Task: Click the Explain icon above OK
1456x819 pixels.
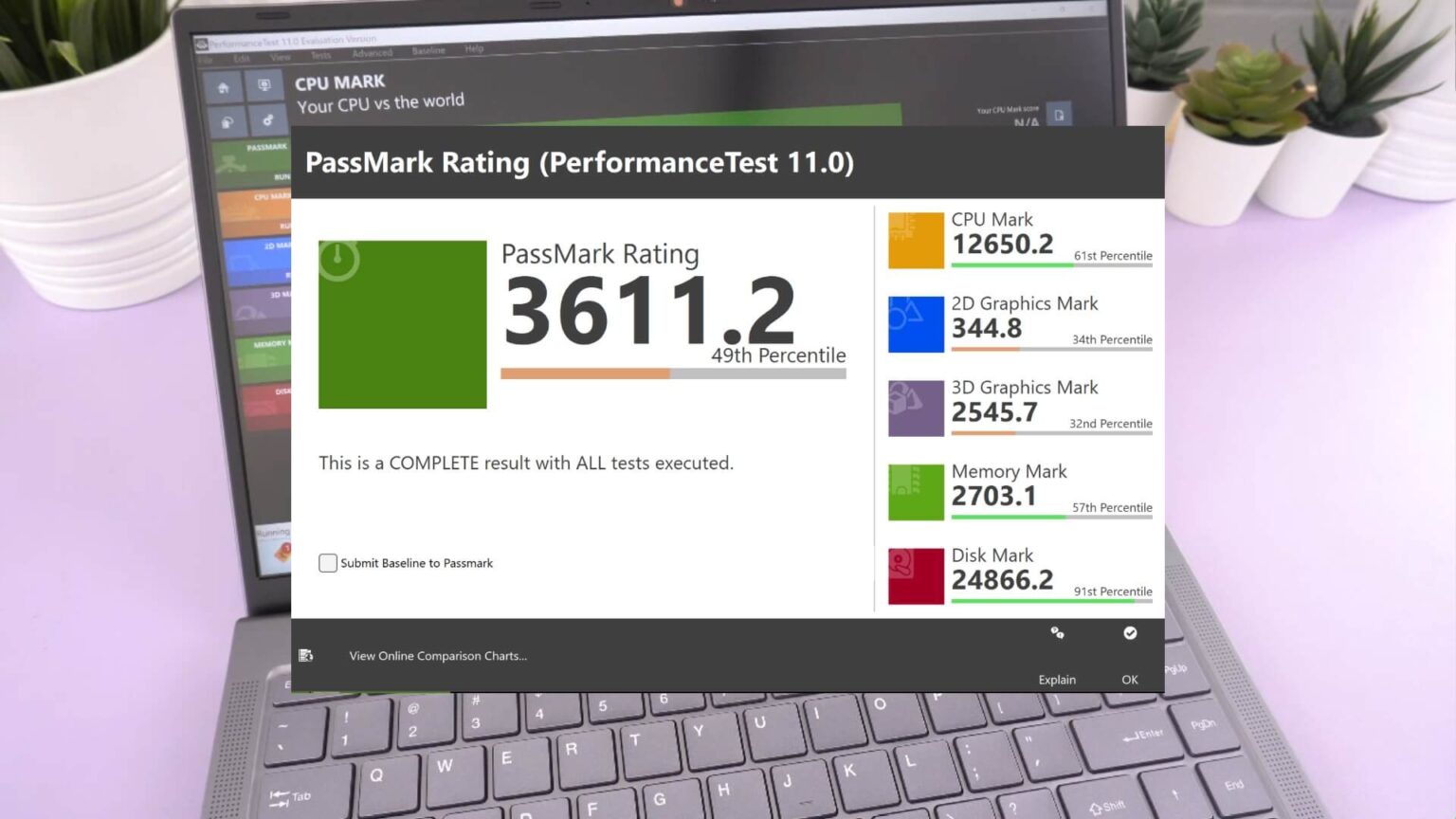Action: [1057, 633]
